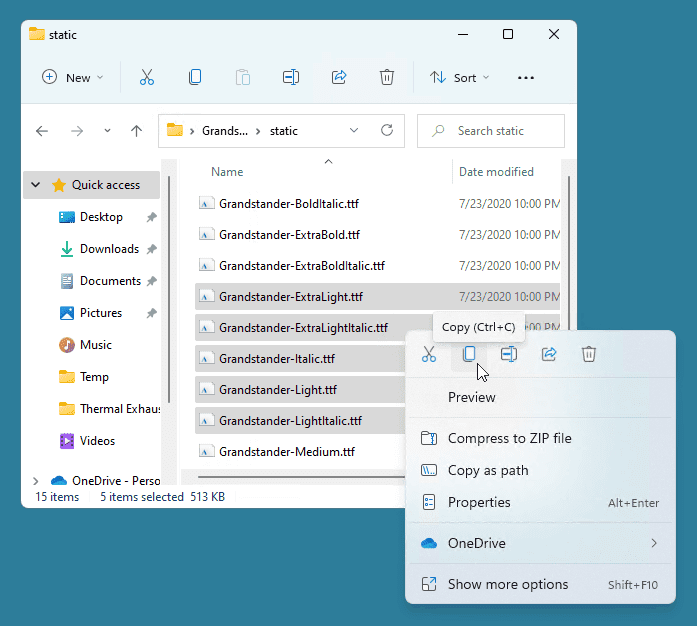Open the New dropdown menu
The image size is (697, 626).
[73, 77]
